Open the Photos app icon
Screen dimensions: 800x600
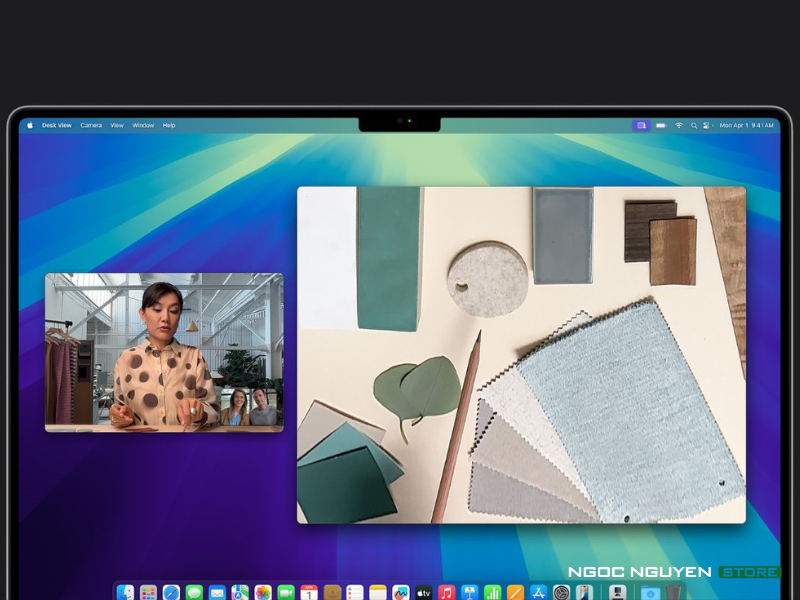pyautogui.click(x=263, y=593)
